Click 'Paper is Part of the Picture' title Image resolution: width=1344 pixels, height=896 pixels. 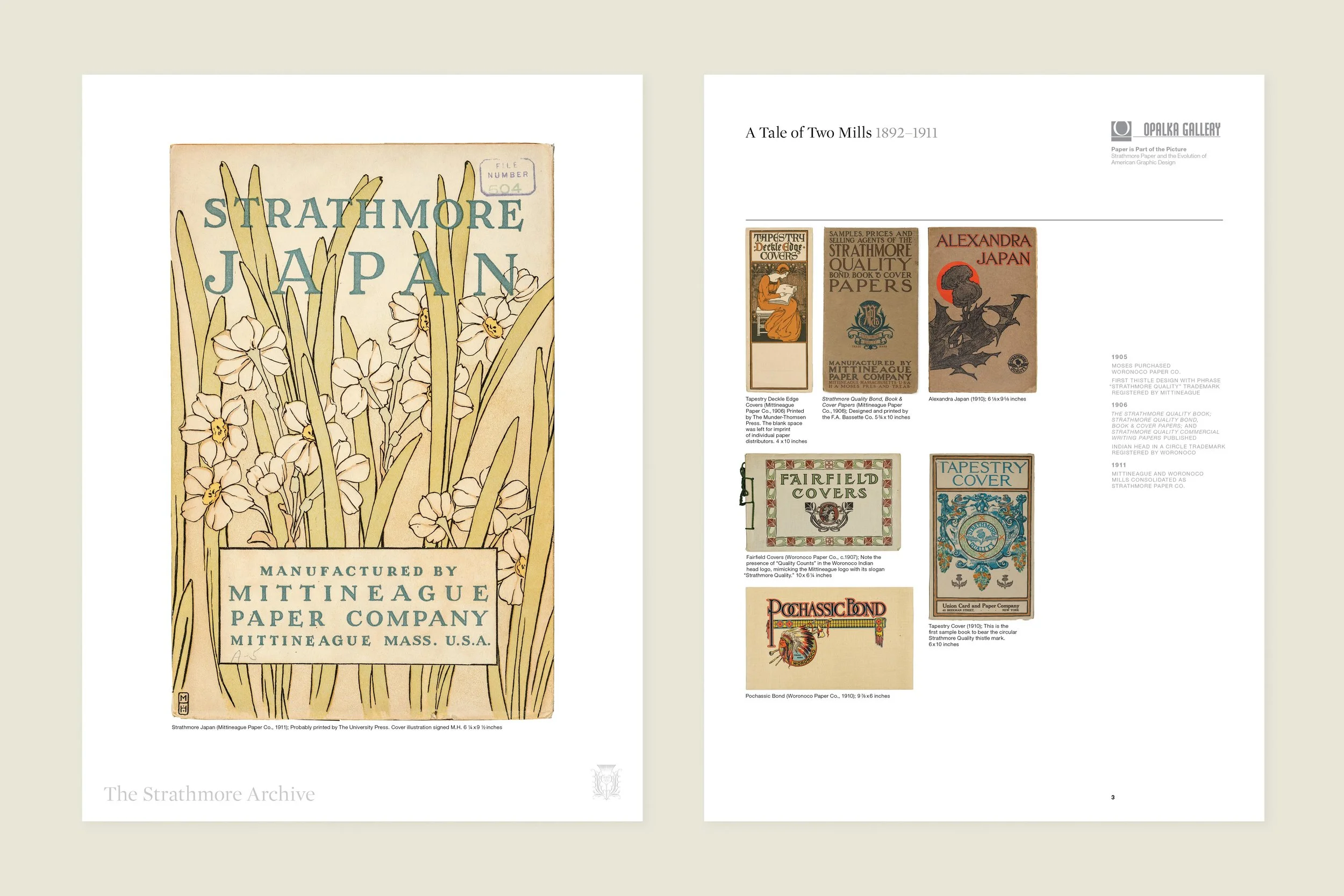1148,149
